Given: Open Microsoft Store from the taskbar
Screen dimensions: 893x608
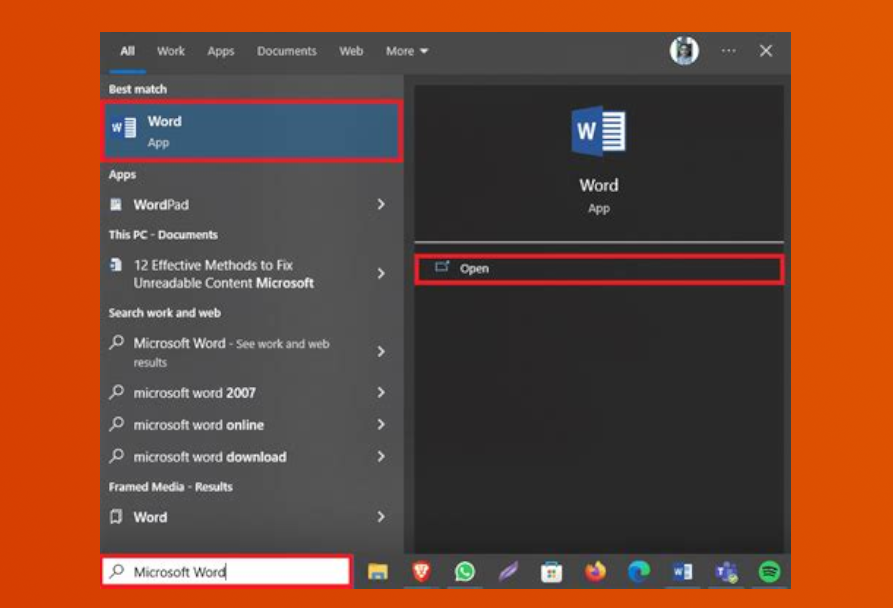Looking at the screenshot, I should click(551, 572).
